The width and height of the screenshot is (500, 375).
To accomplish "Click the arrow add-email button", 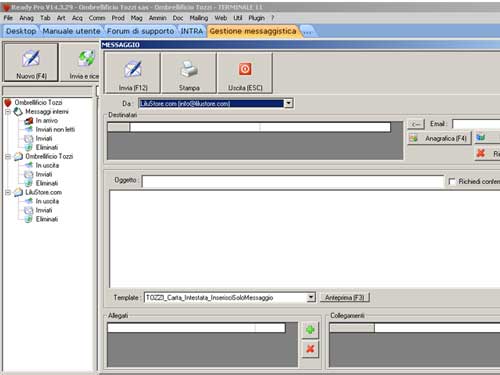I will [x=416, y=124].
